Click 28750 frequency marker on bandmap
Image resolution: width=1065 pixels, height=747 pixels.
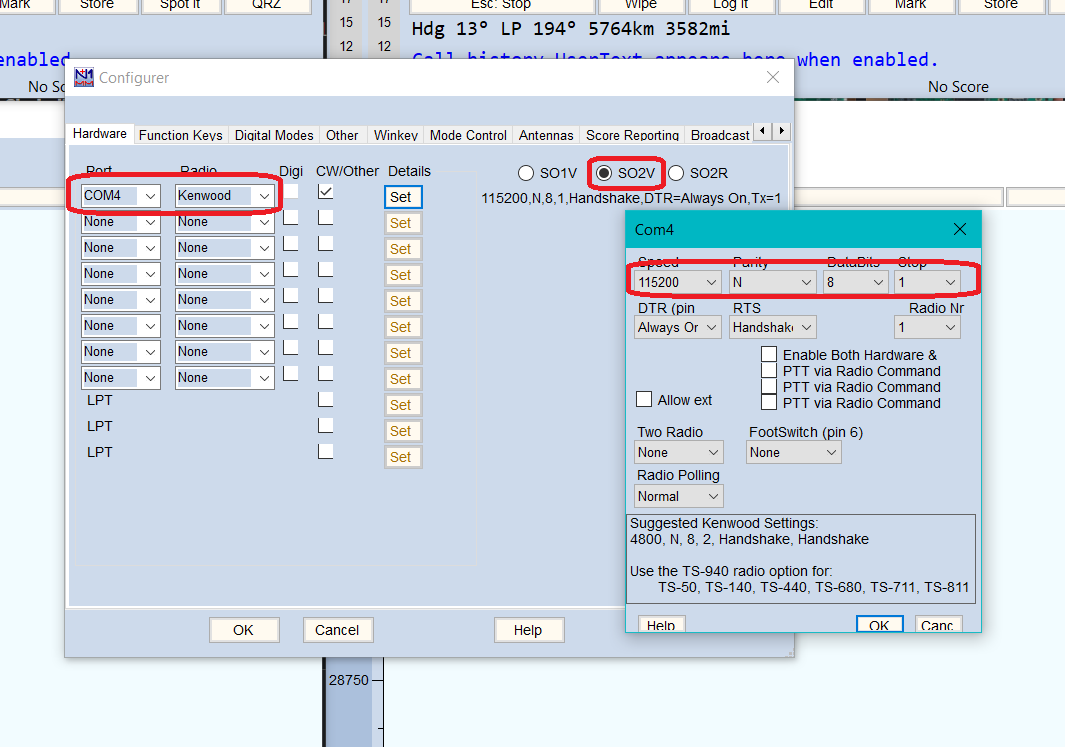(x=348, y=680)
